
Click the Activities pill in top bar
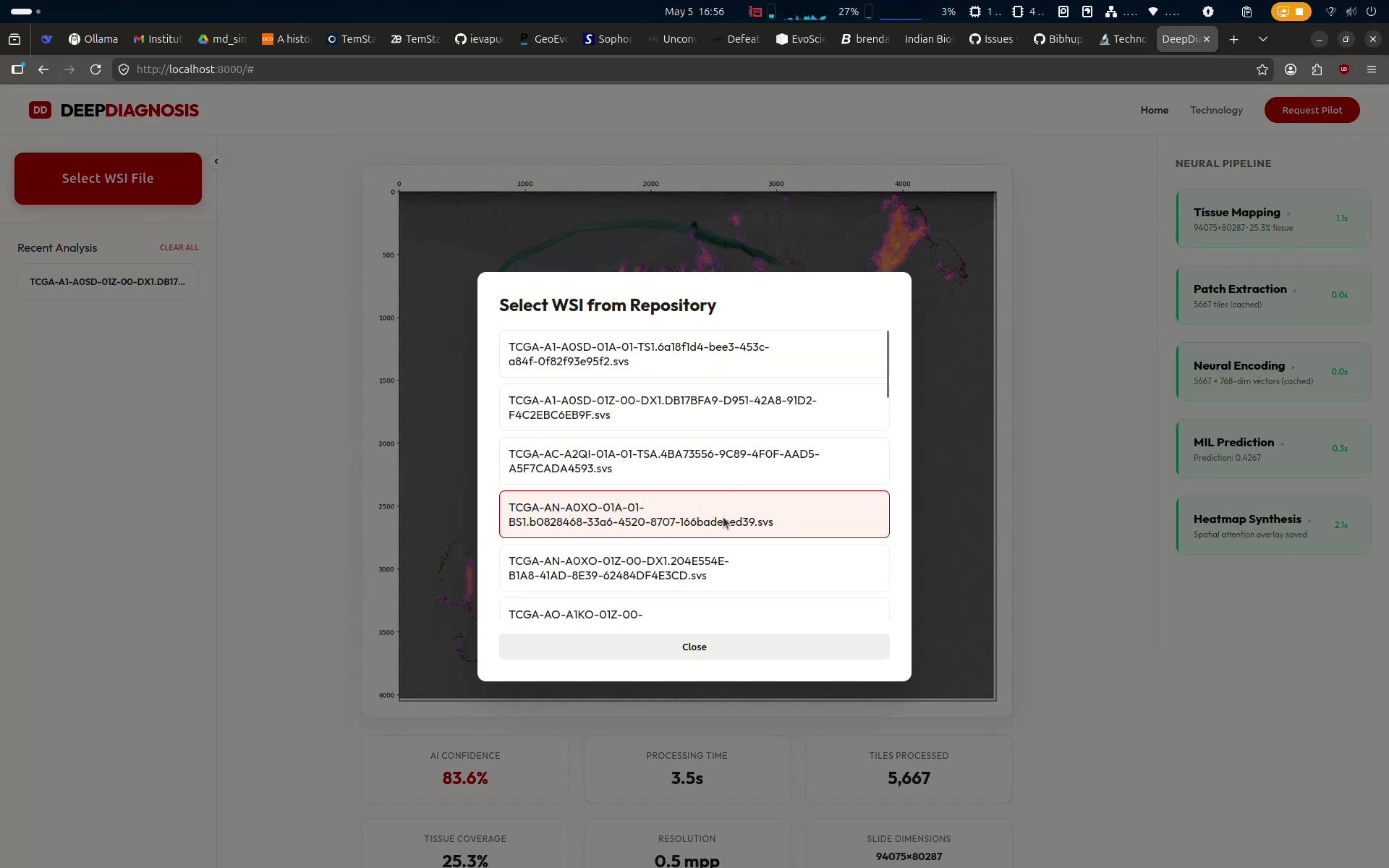[25, 12]
